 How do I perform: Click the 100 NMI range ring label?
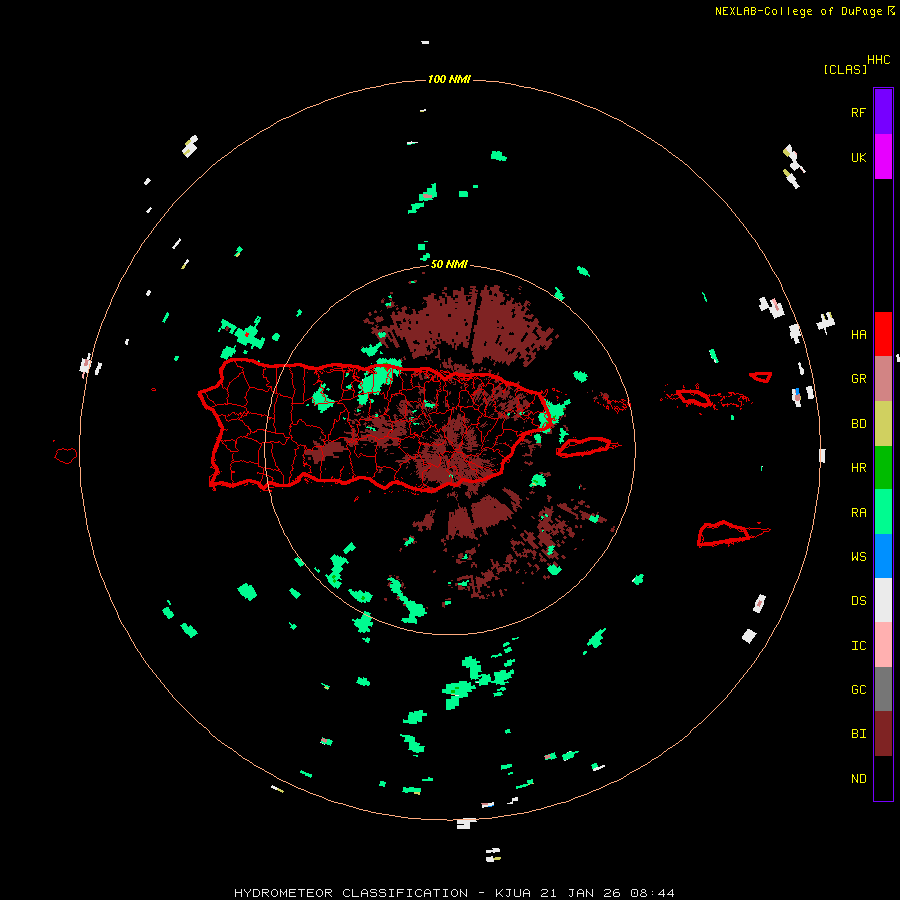(449, 79)
